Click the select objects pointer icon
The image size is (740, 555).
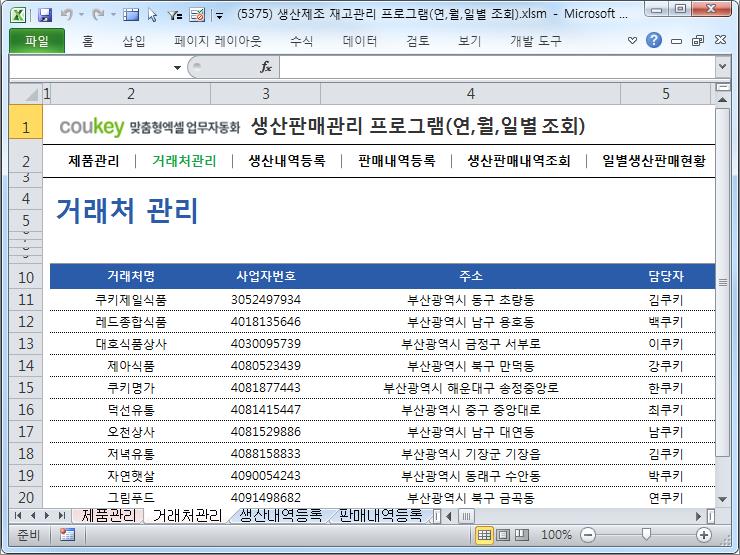tap(152, 15)
